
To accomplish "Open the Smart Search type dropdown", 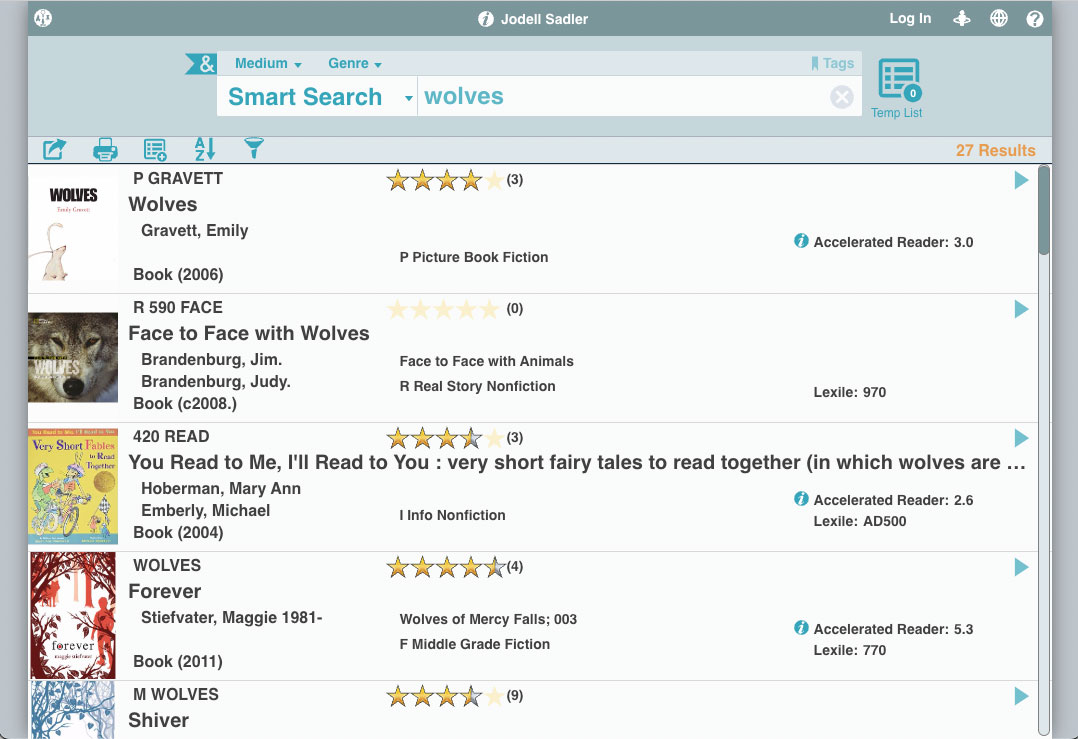I will pos(320,97).
